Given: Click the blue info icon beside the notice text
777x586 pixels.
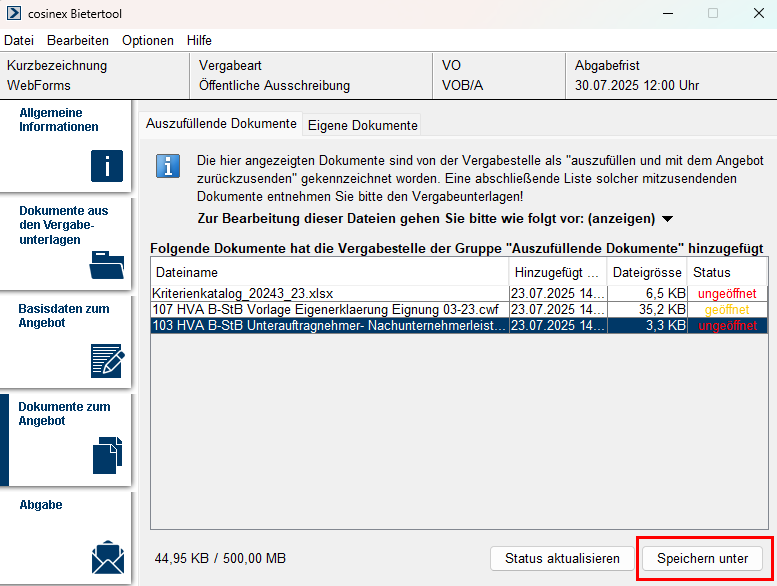Looking at the screenshot, I should tap(168, 166).
